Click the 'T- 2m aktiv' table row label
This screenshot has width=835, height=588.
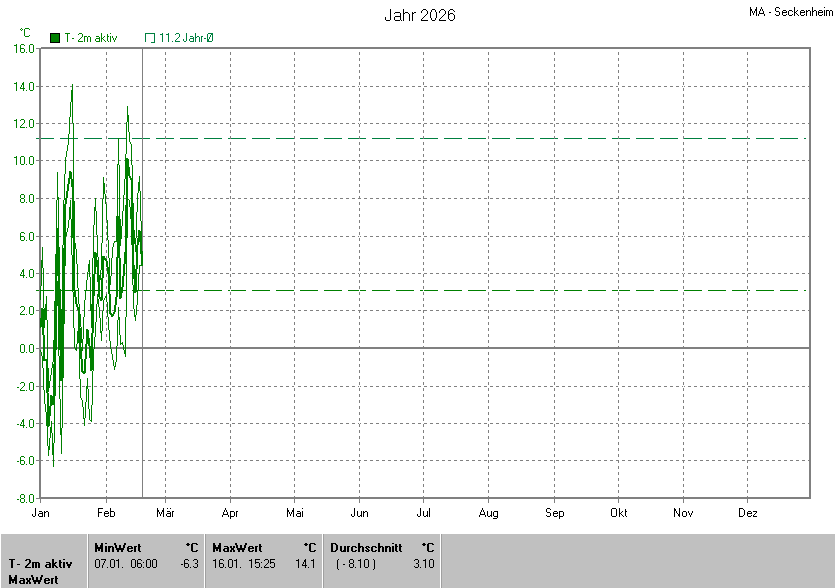[x=40, y=564]
